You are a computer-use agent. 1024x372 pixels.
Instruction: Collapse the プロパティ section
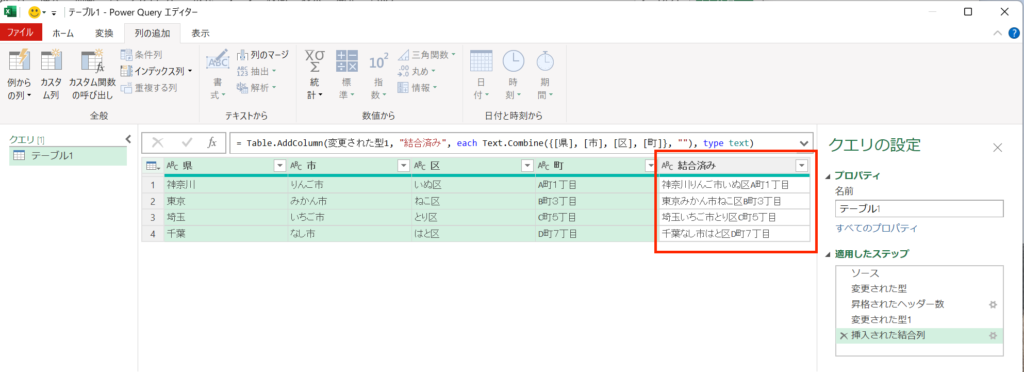click(x=829, y=176)
